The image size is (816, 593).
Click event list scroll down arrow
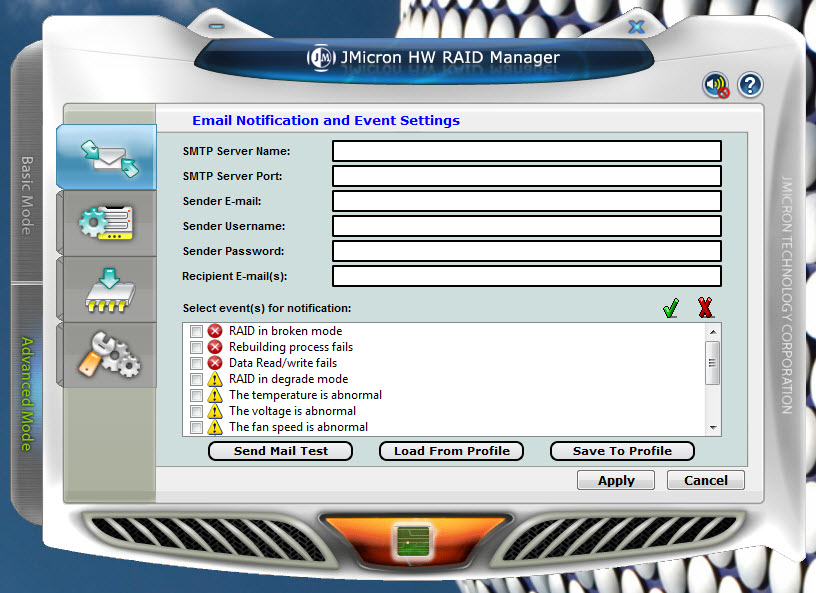click(713, 428)
